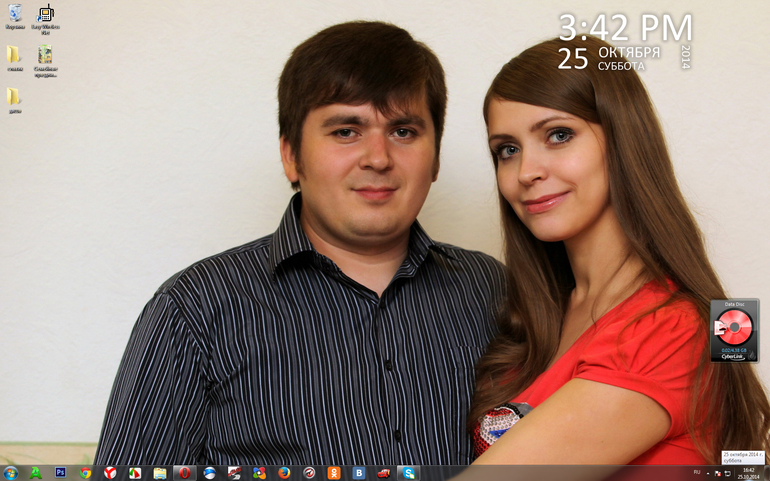Viewport: 770px width, 481px height.
Task: Click the Action Center flag icon
Action: click(718, 472)
